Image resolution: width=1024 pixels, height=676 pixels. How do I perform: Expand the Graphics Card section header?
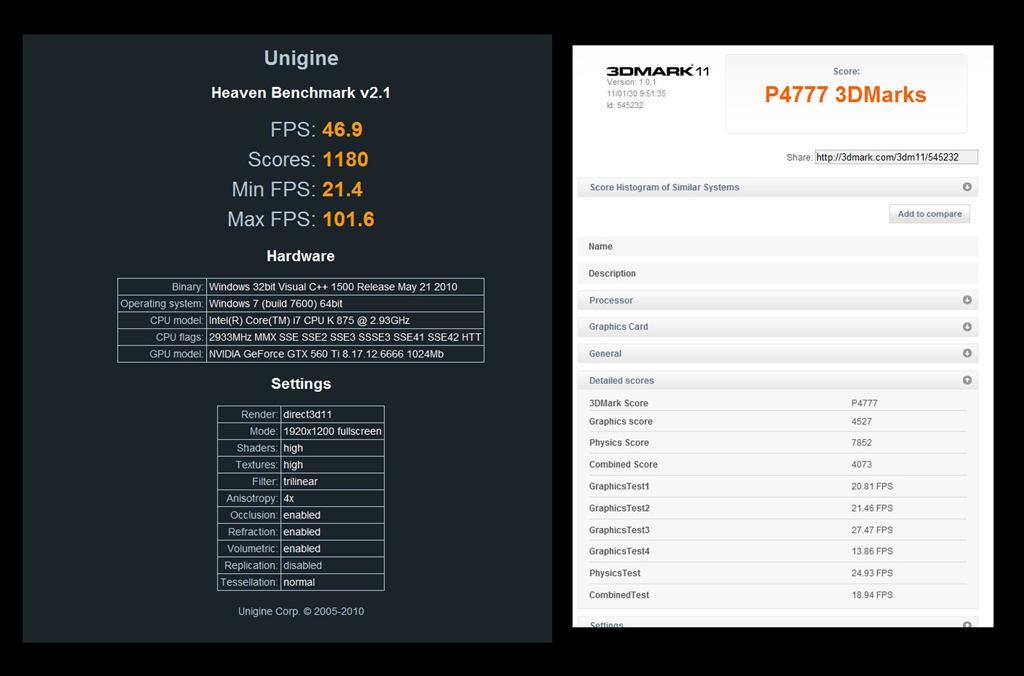point(618,327)
